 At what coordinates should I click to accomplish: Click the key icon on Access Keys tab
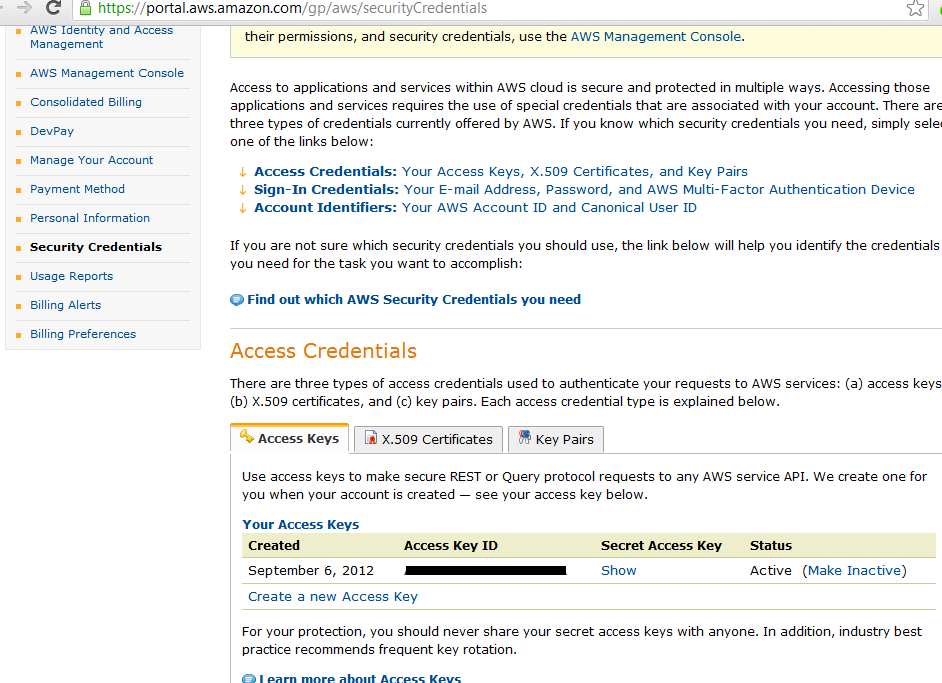pyautogui.click(x=246, y=437)
